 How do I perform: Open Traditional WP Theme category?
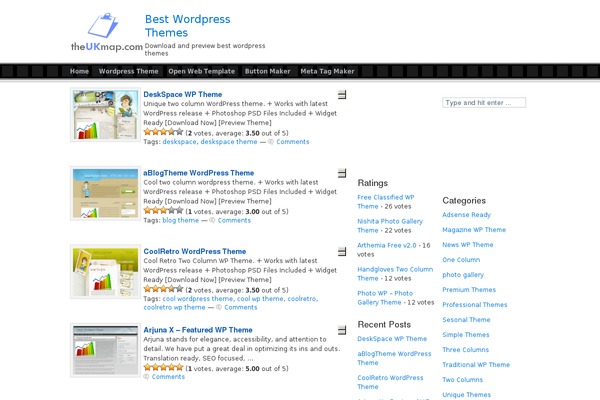pos(476,365)
